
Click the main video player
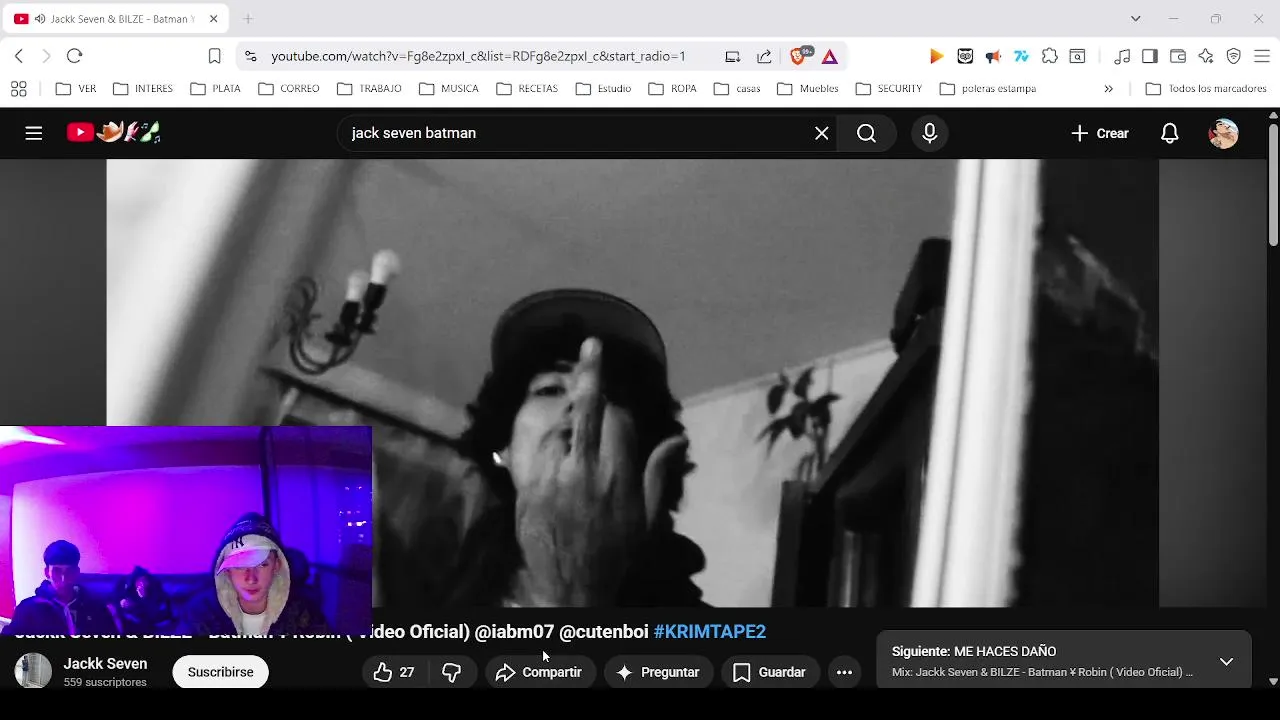click(x=632, y=383)
